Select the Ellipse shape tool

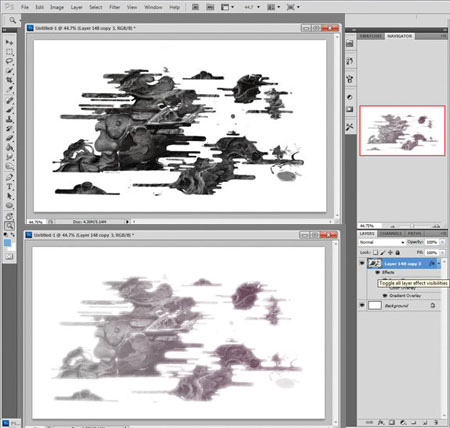pyautogui.click(x=9, y=205)
